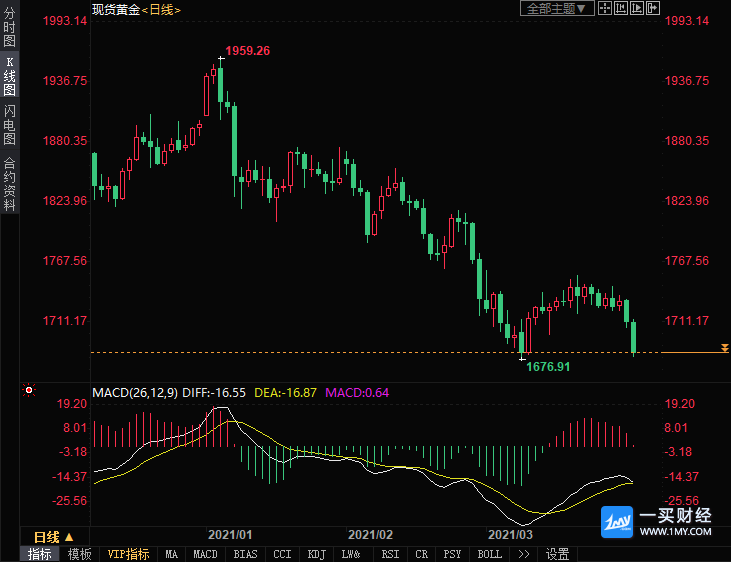This screenshot has width=731, height=562.
Task: Choose the MA indicator
Action: [x=172, y=554]
